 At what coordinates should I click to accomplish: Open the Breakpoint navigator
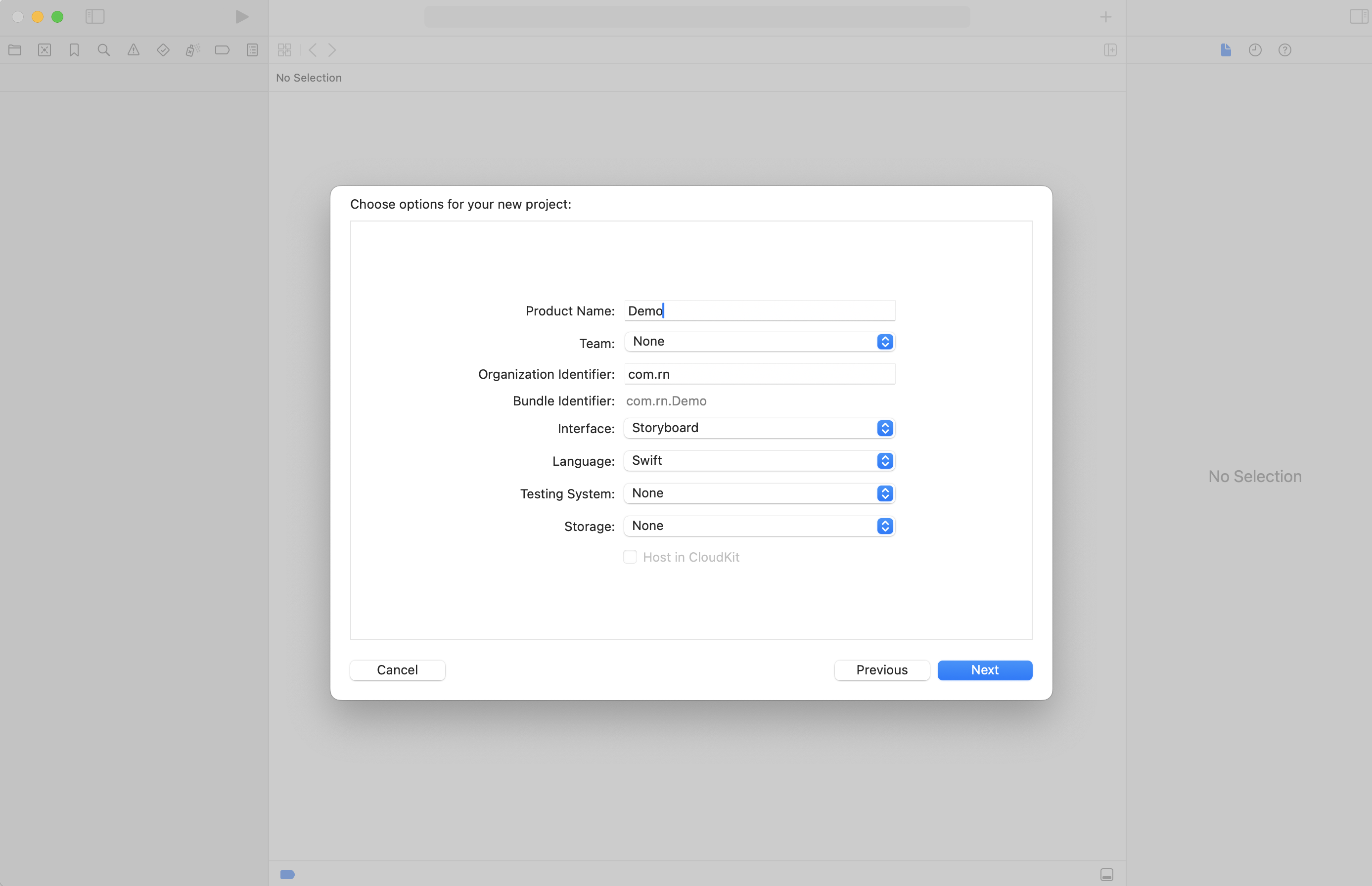click(223, 50)
